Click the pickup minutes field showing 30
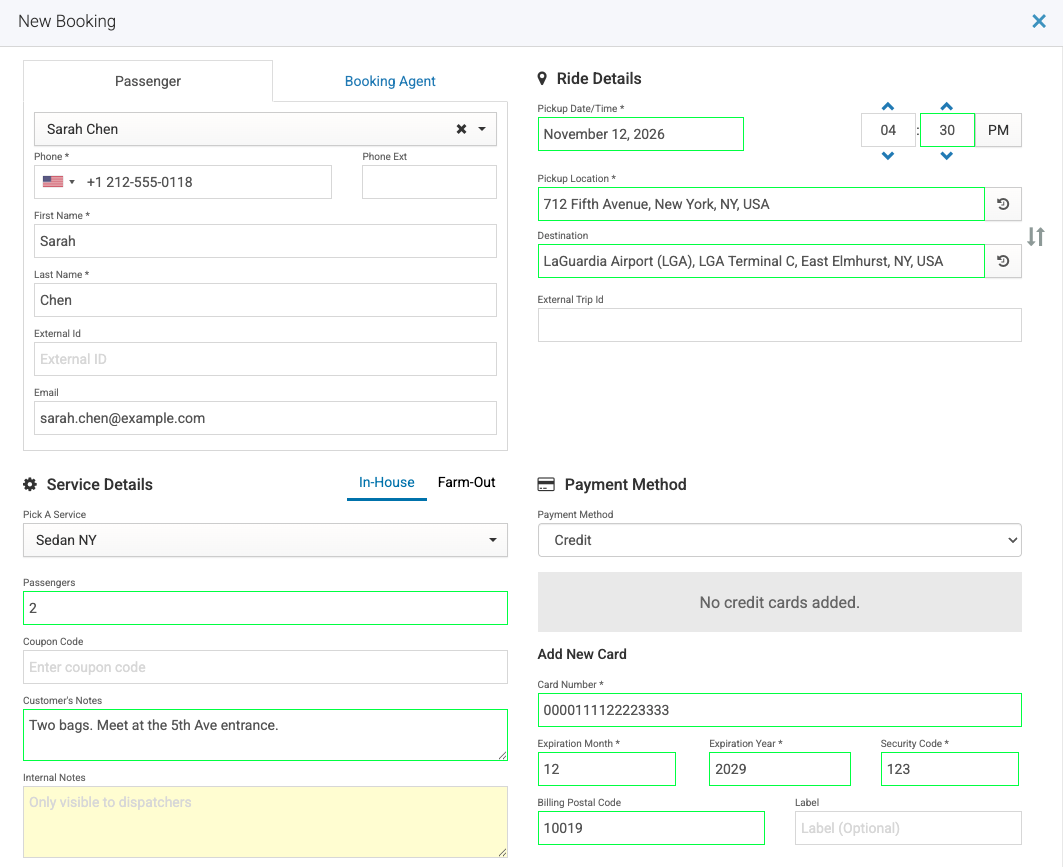 point(947,130)
